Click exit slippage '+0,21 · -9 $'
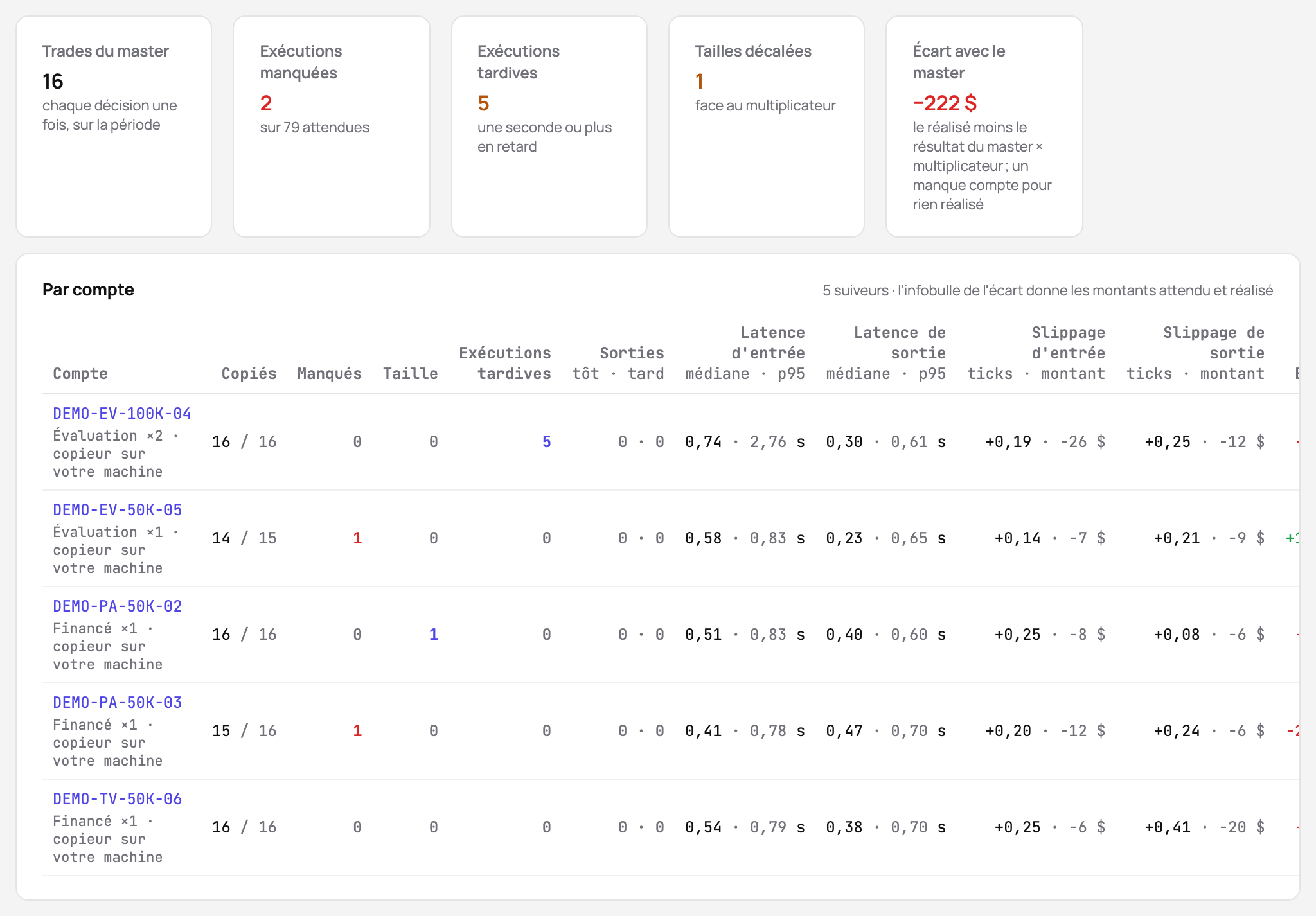 tap(1209, 538)
